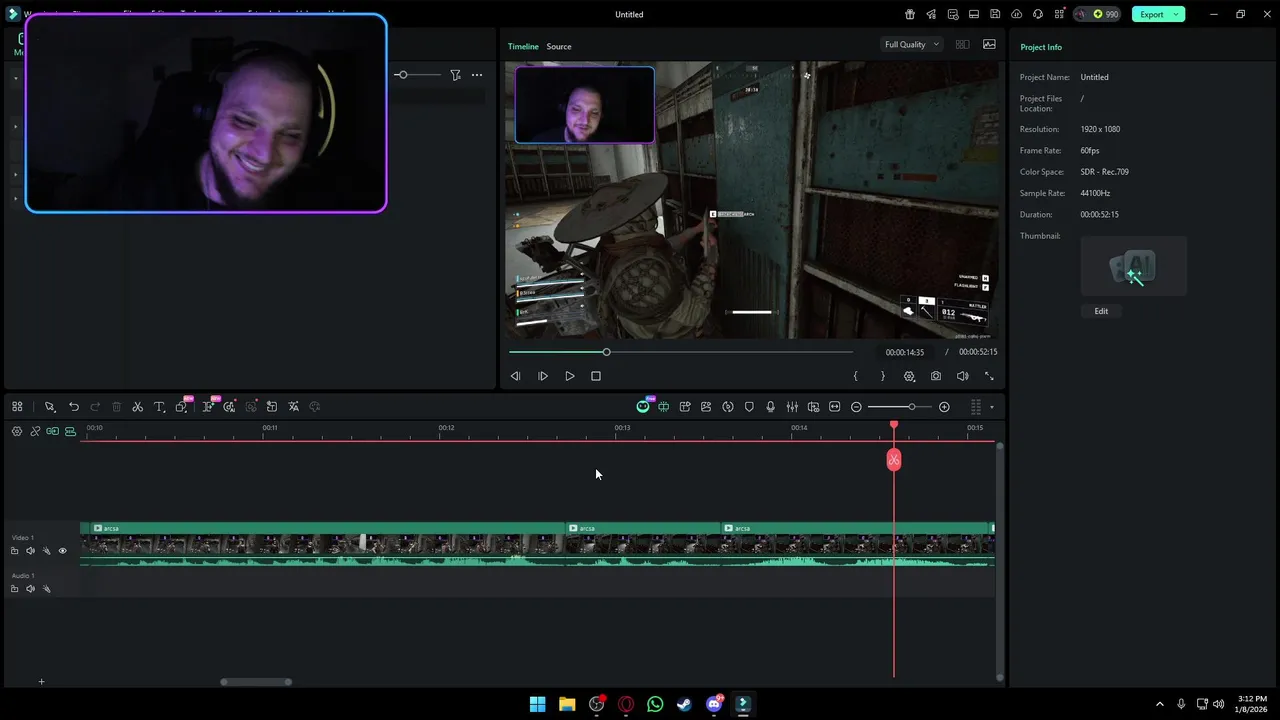This screenshot has height=720, width=1280.
Task: Open the apps grid icon in title bar
Action: click(1059, 14)
